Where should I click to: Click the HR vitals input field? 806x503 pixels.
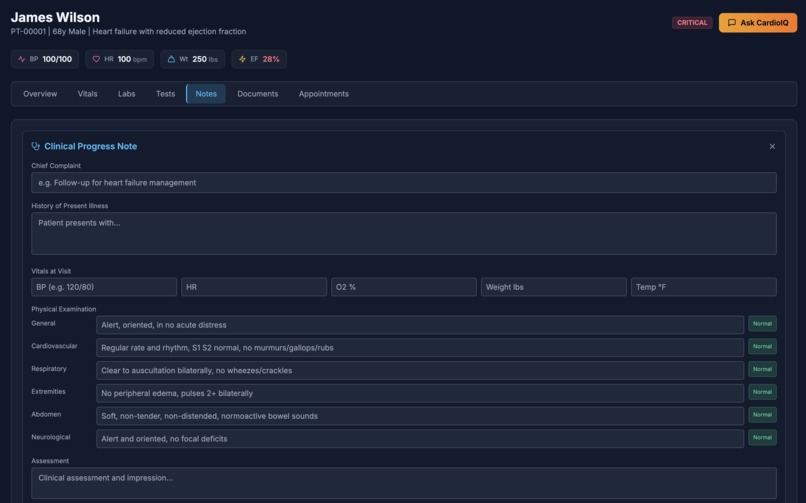point(254,287)
